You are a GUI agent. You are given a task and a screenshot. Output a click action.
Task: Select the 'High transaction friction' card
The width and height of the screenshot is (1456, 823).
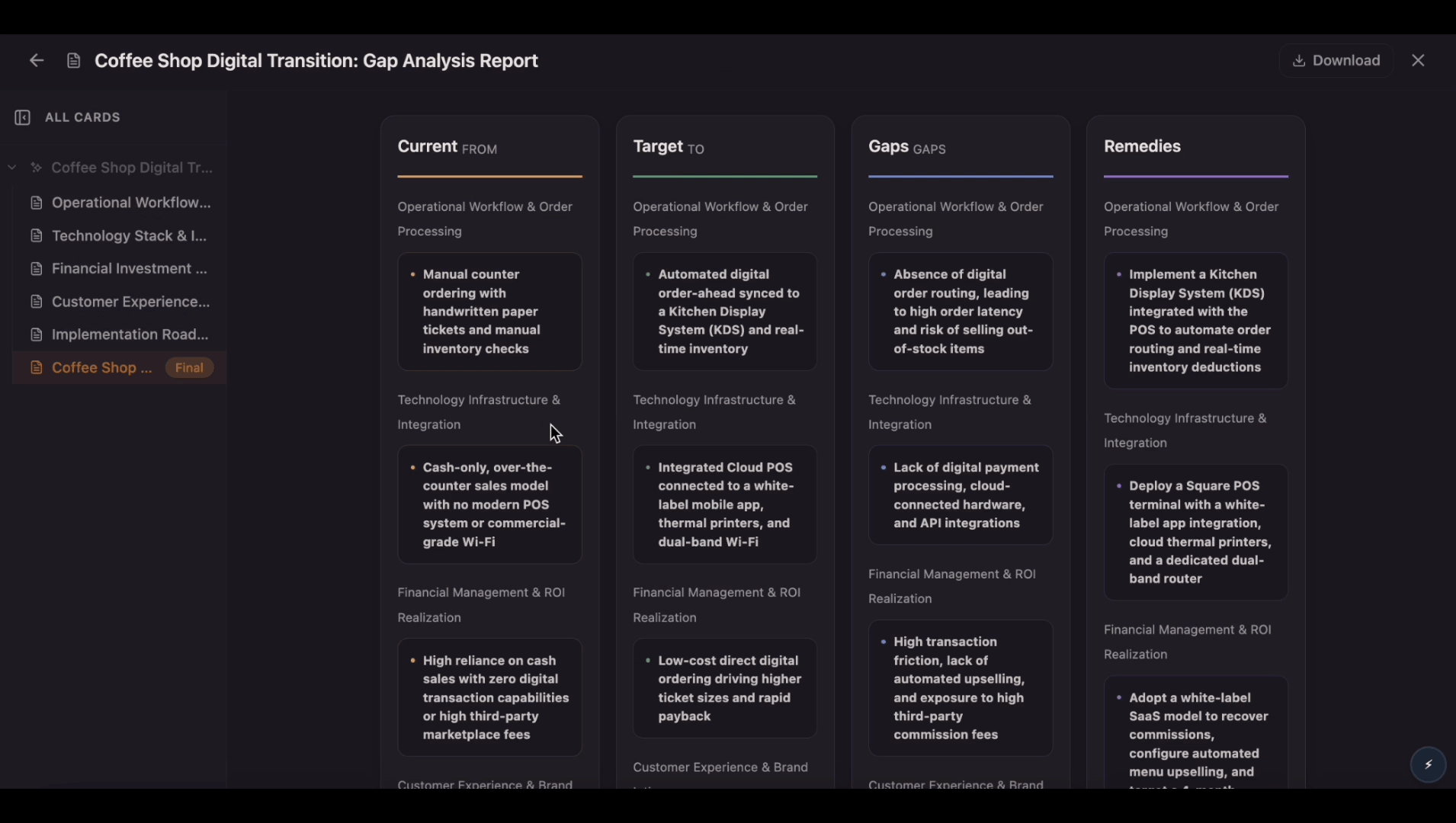961,688
